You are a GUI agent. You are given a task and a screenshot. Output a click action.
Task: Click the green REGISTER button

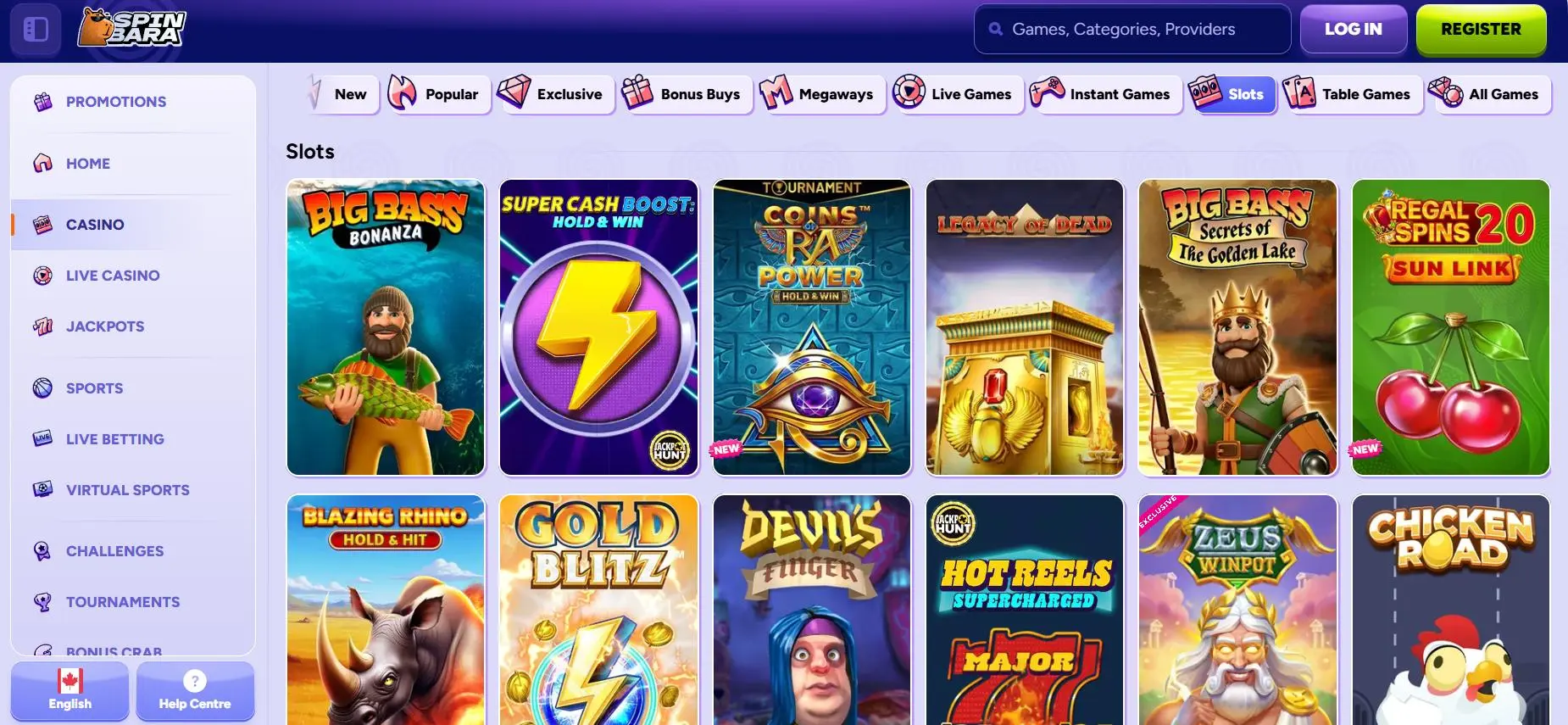tap(1481, 29)
